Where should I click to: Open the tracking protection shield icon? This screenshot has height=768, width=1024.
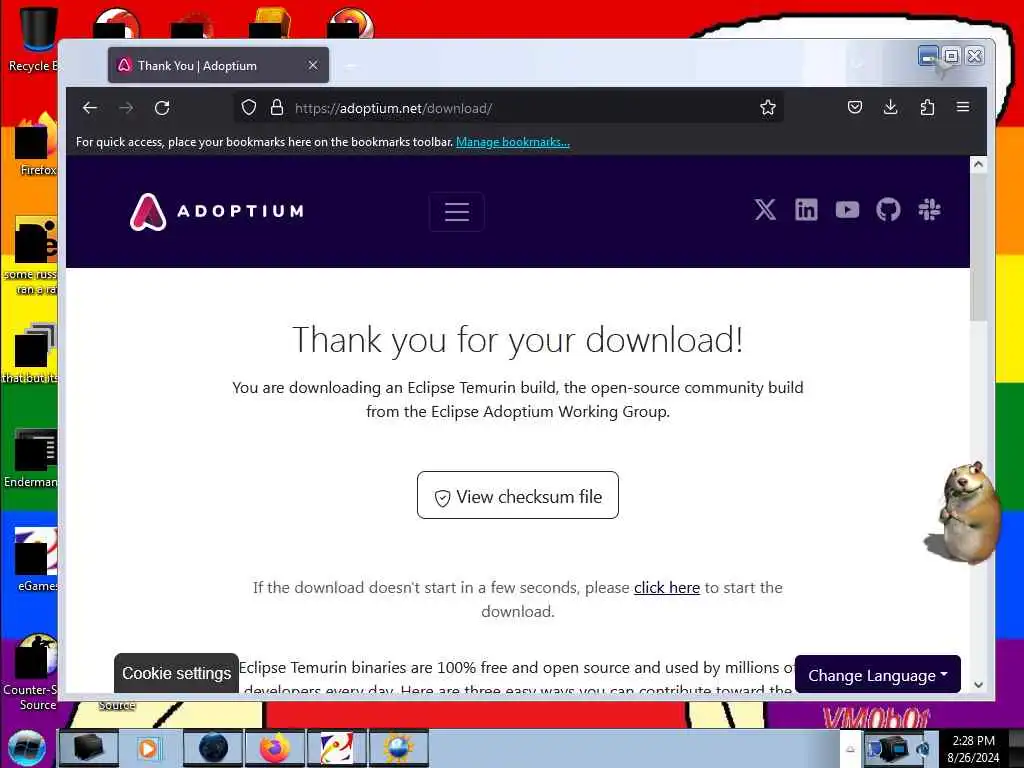249,108
